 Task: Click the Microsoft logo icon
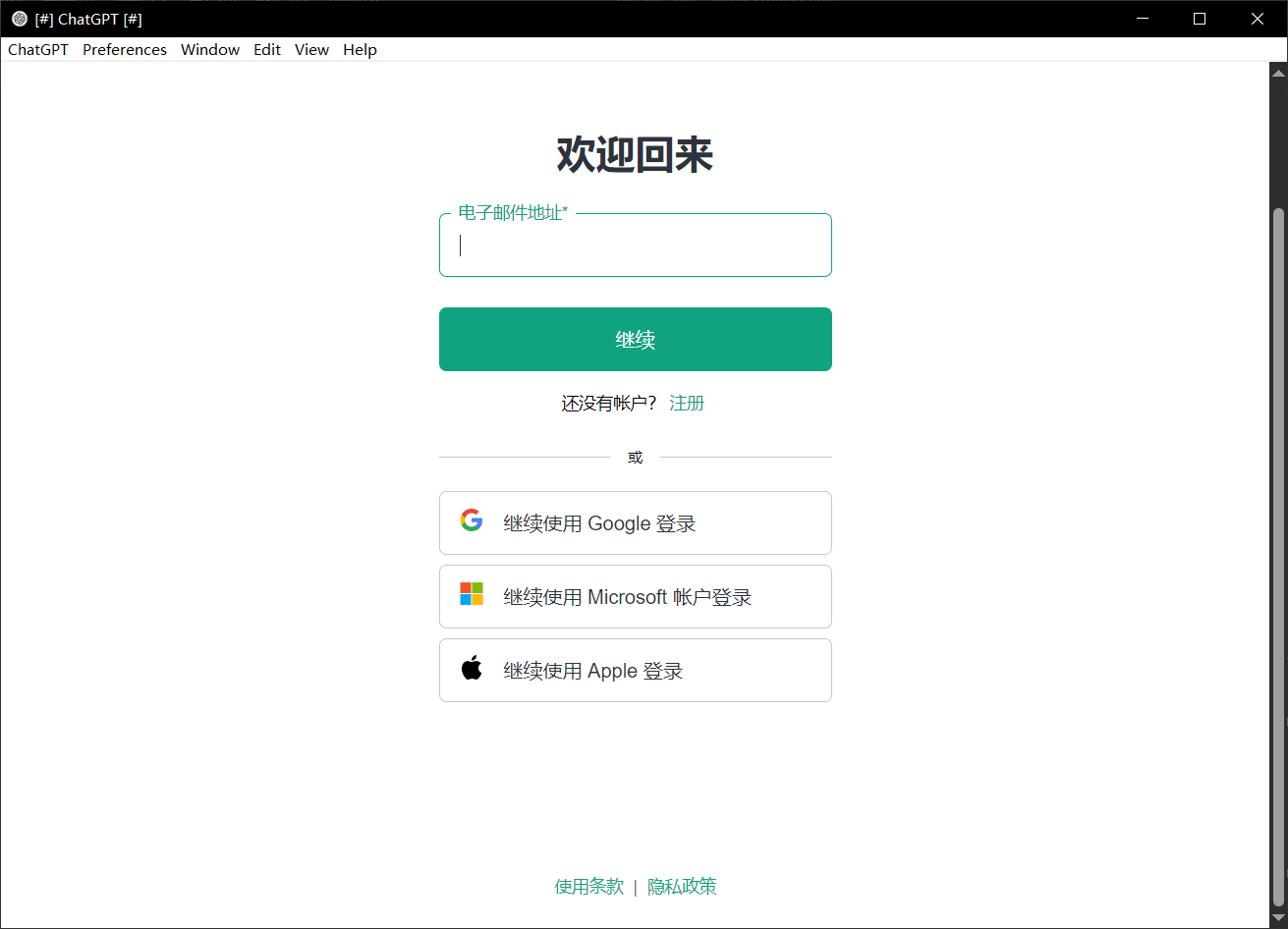click(472, 594)
